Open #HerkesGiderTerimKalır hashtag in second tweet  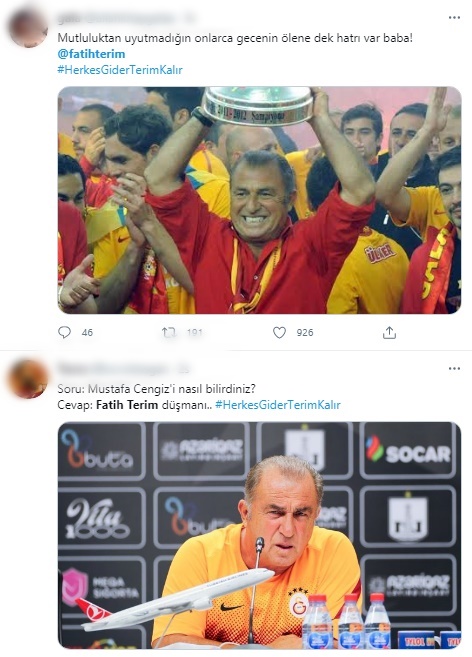[278, 405]
